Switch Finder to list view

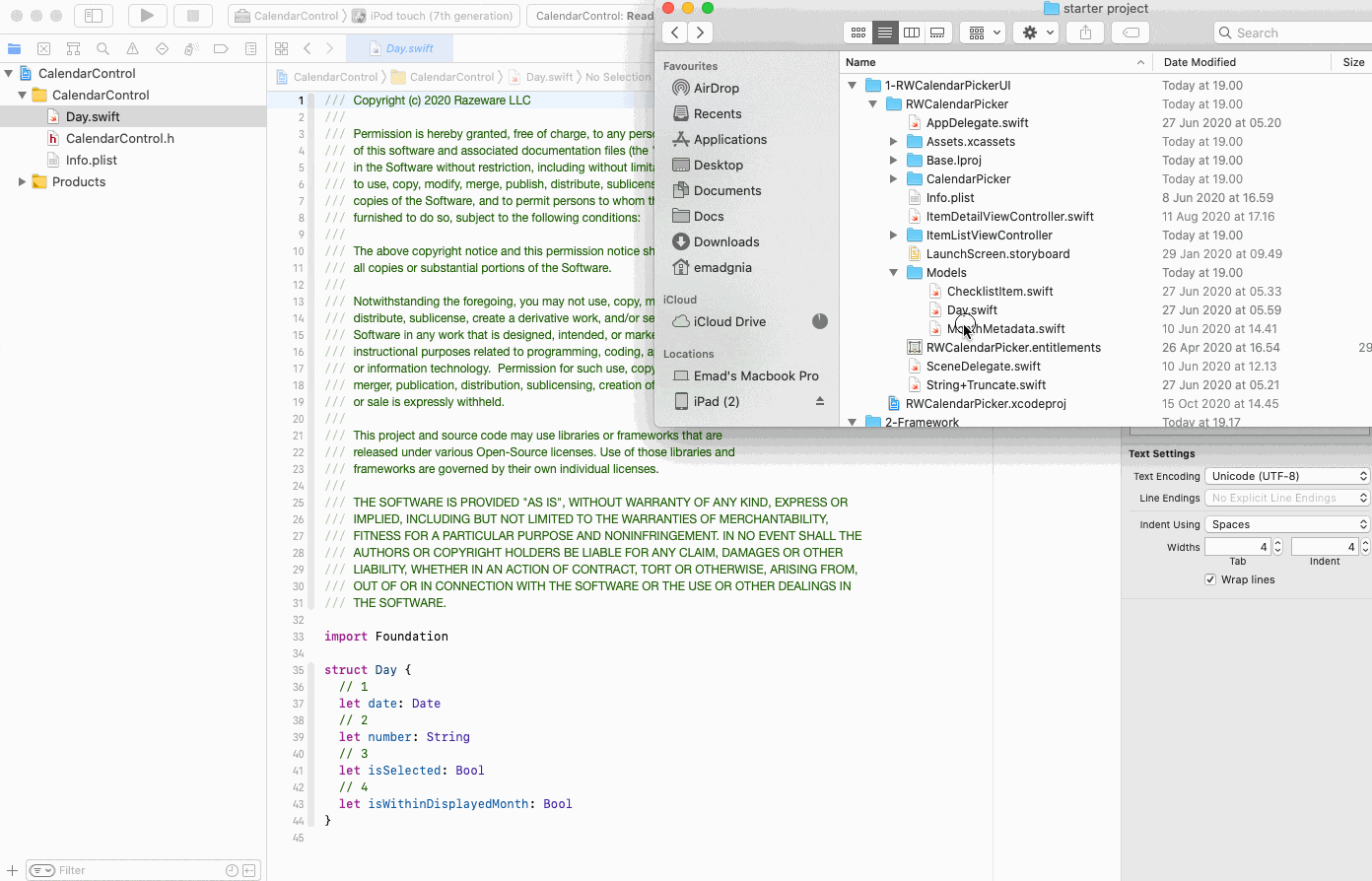click(x=885, y=33)
